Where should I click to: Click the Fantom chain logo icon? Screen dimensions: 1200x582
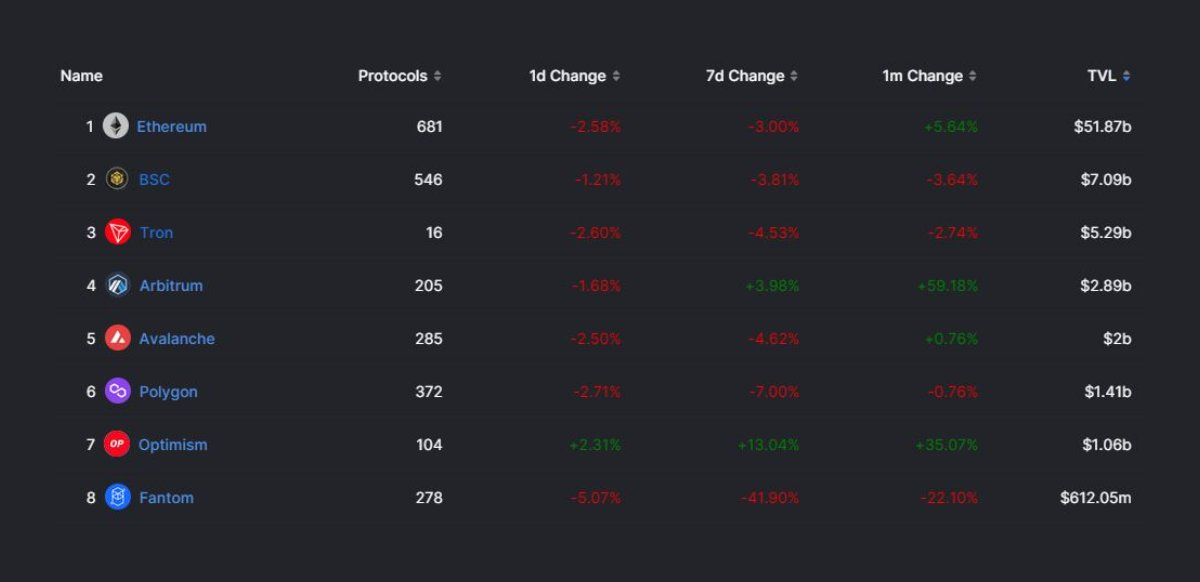click(117, 497)
